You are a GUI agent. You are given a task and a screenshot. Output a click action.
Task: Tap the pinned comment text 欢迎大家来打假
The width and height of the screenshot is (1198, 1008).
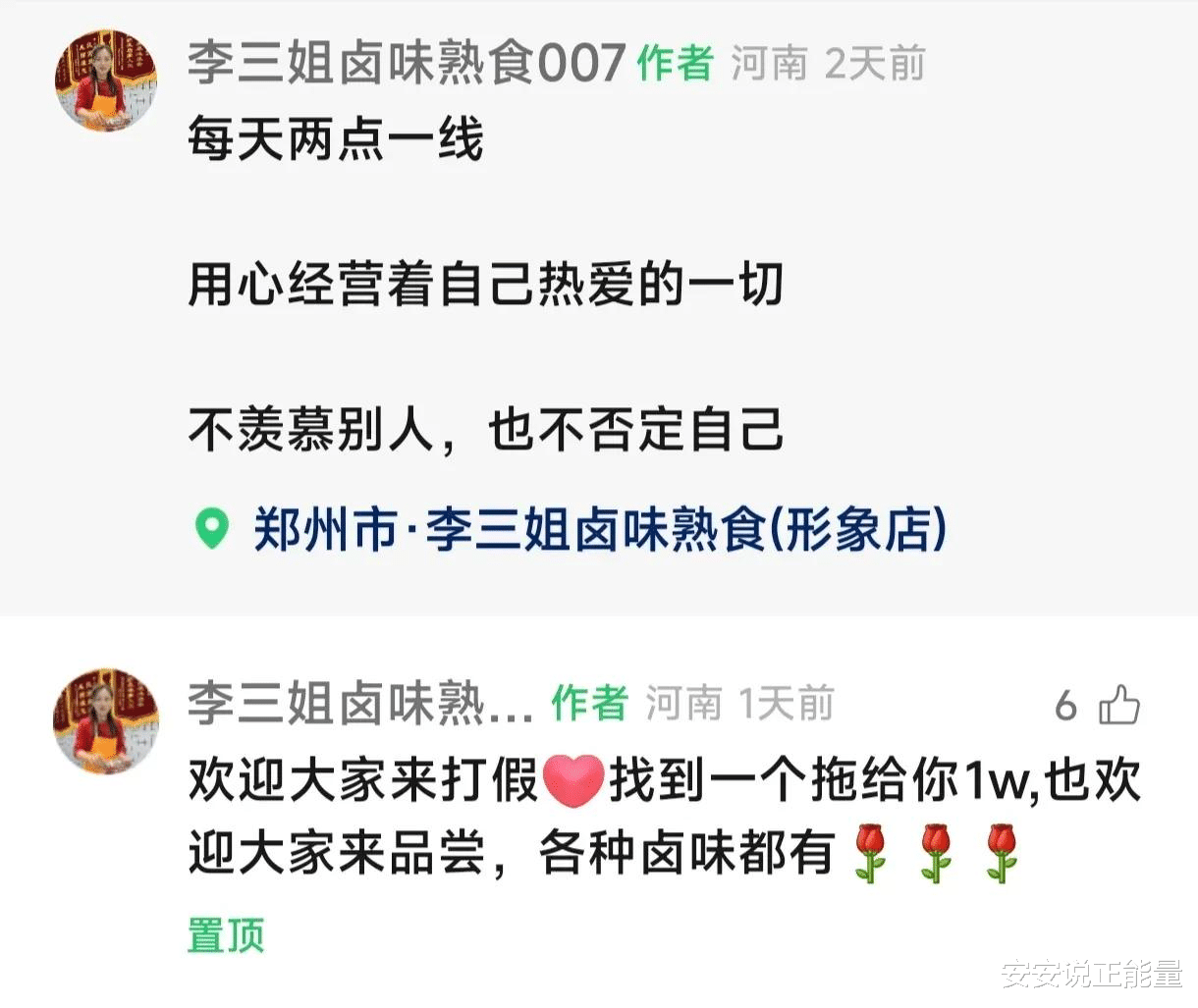pyautogui.click(x=363, y=782)
